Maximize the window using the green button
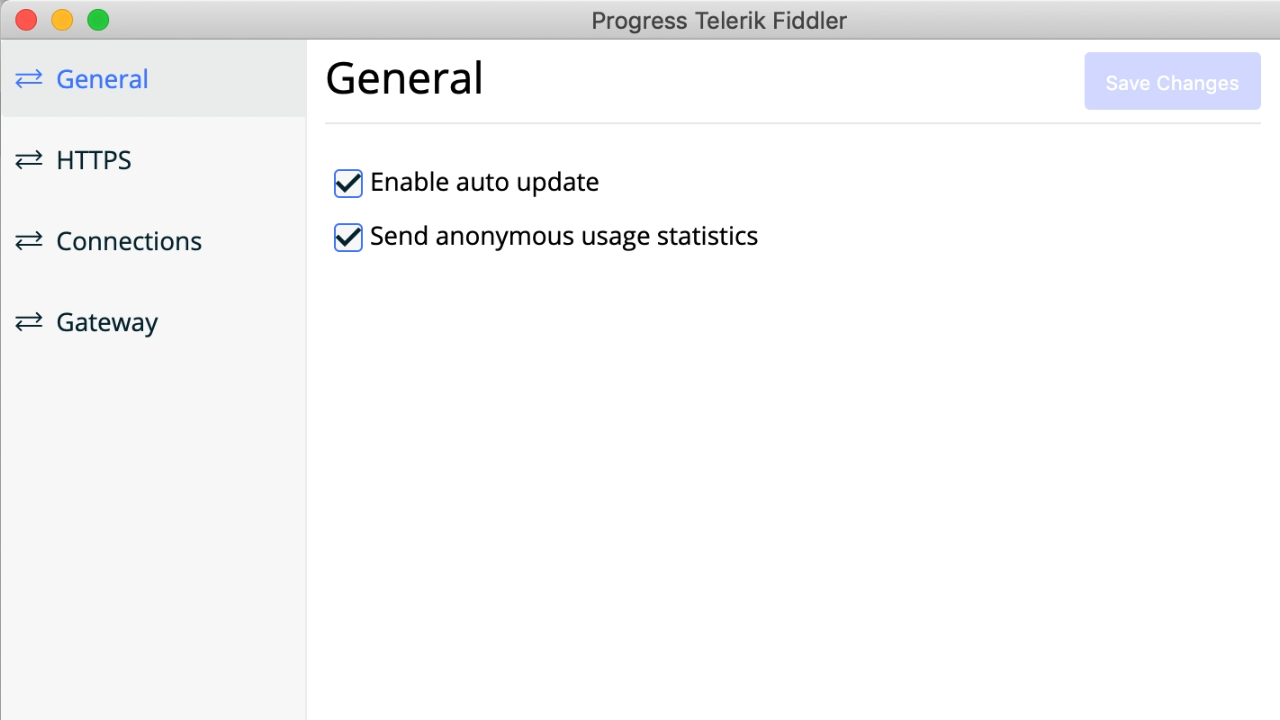Image resolution: width=1280 pixels, height=720 pixels. point(98,20)
